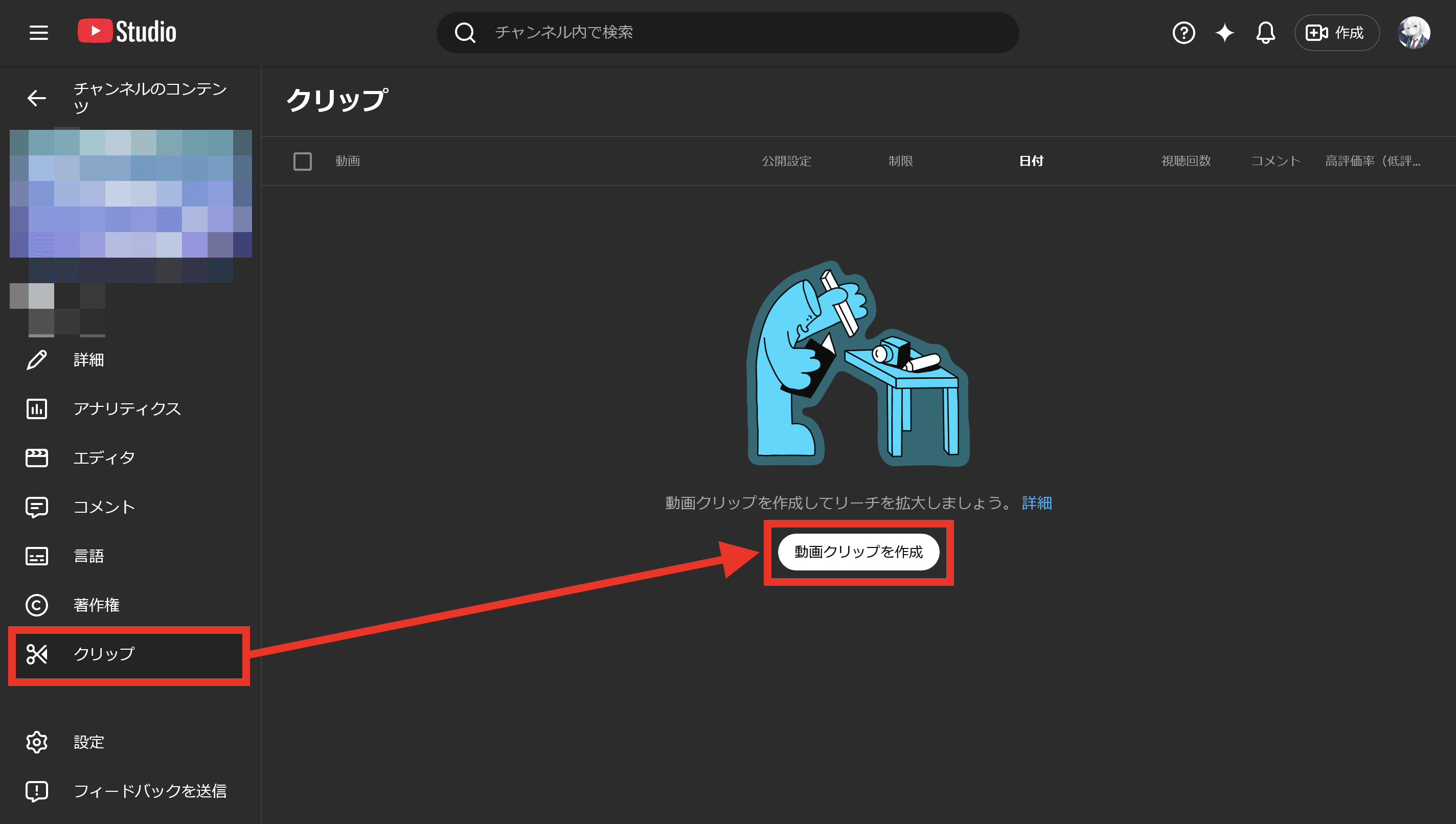This screenshot has height=824, width=1456.
Task: Click into channel search field
Action: [727, 32]
